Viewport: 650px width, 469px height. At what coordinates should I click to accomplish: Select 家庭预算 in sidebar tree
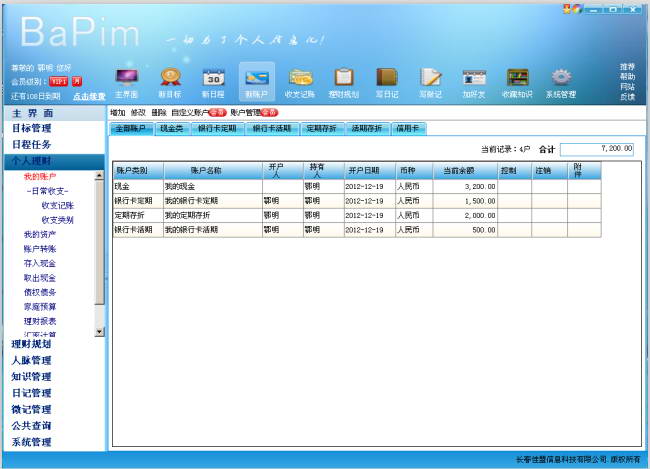40,307
